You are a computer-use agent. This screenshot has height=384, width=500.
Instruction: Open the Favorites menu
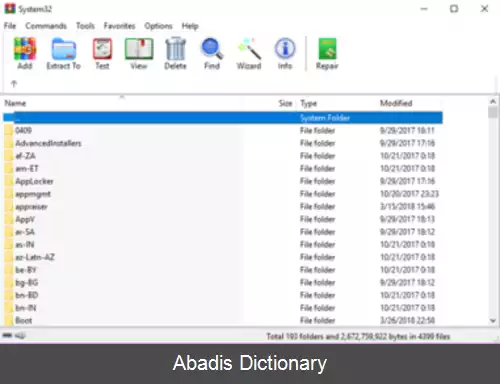coord(119,26)
